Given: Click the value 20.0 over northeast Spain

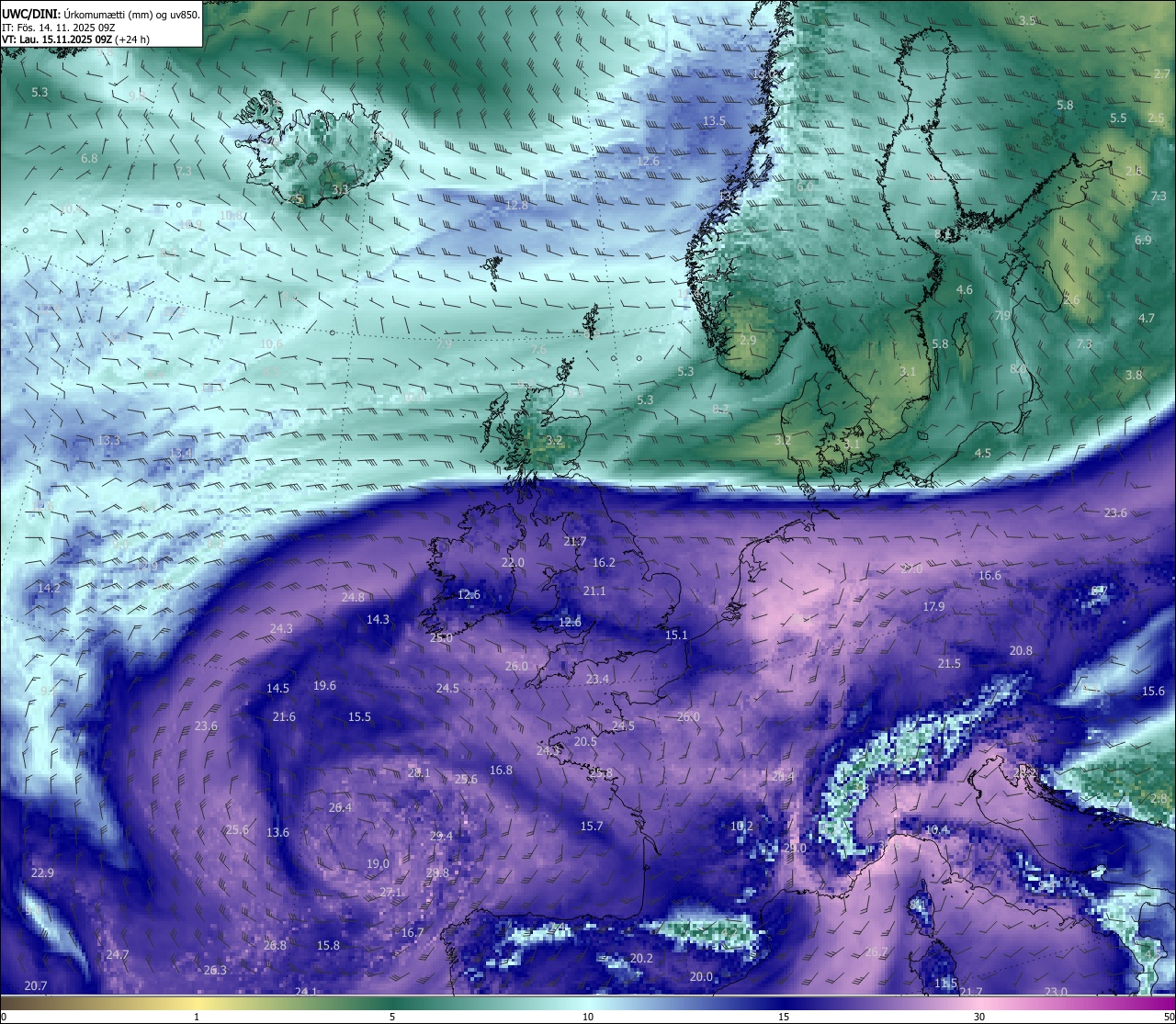Looking at the screenshot, I should [x=701, y=976].
